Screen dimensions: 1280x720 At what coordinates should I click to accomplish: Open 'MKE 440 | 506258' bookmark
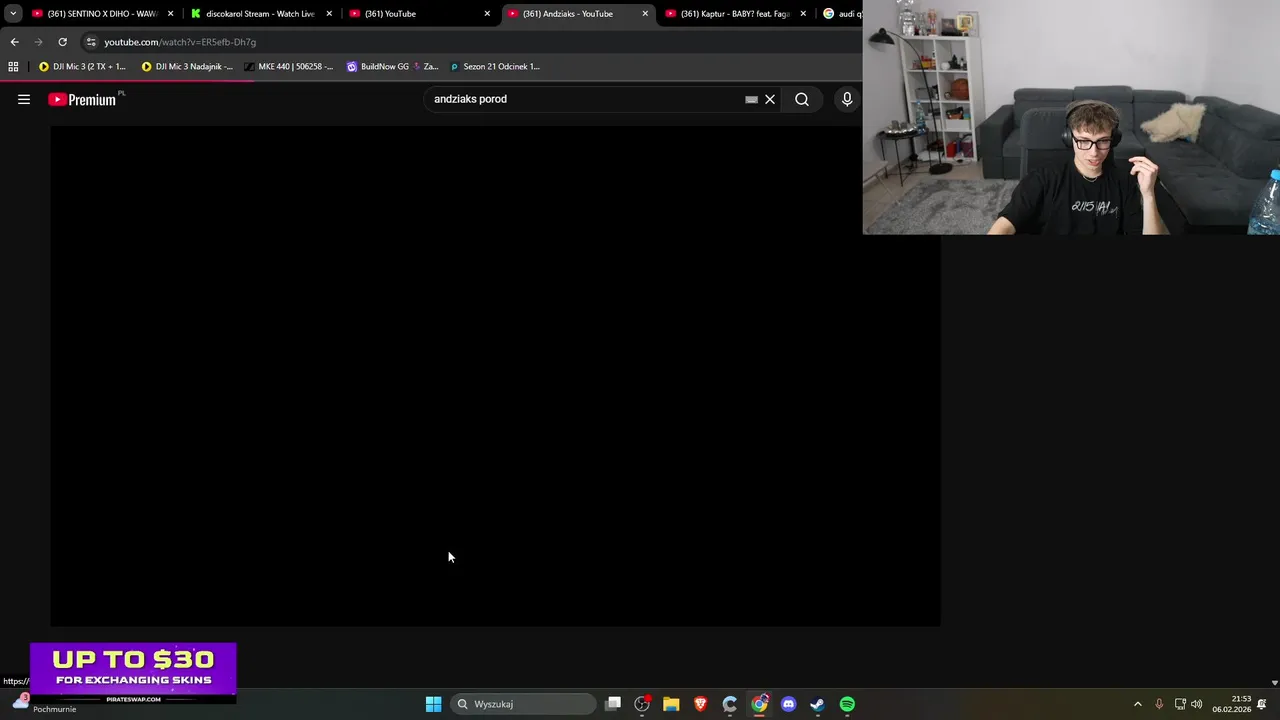pyautogui.click(x=289, y=66)
